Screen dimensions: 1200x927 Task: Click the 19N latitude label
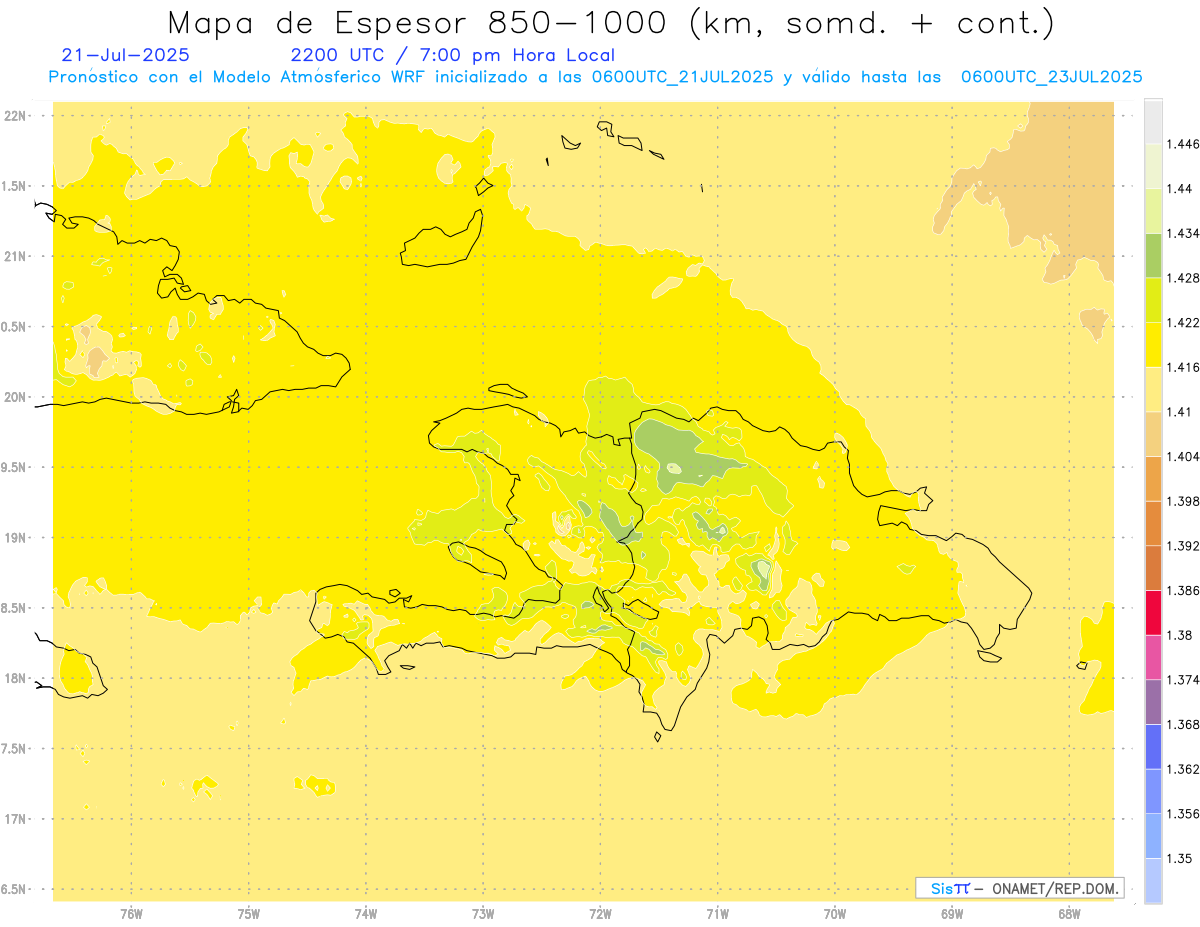click(x=15, y=538)
